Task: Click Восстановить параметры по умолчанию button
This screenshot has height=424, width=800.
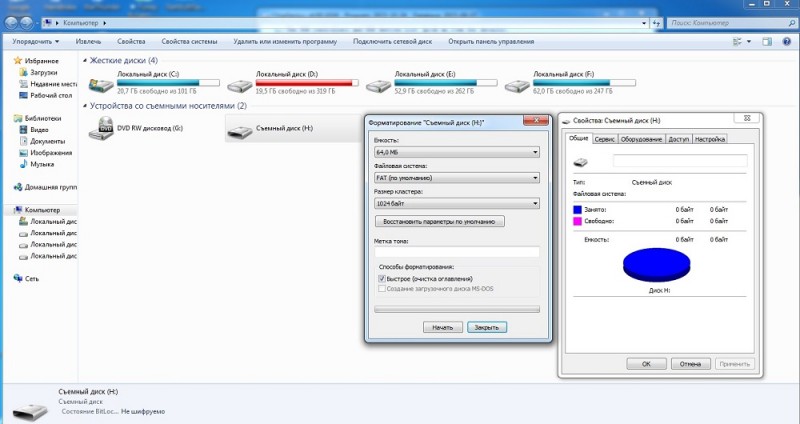Action: point(439,221)
